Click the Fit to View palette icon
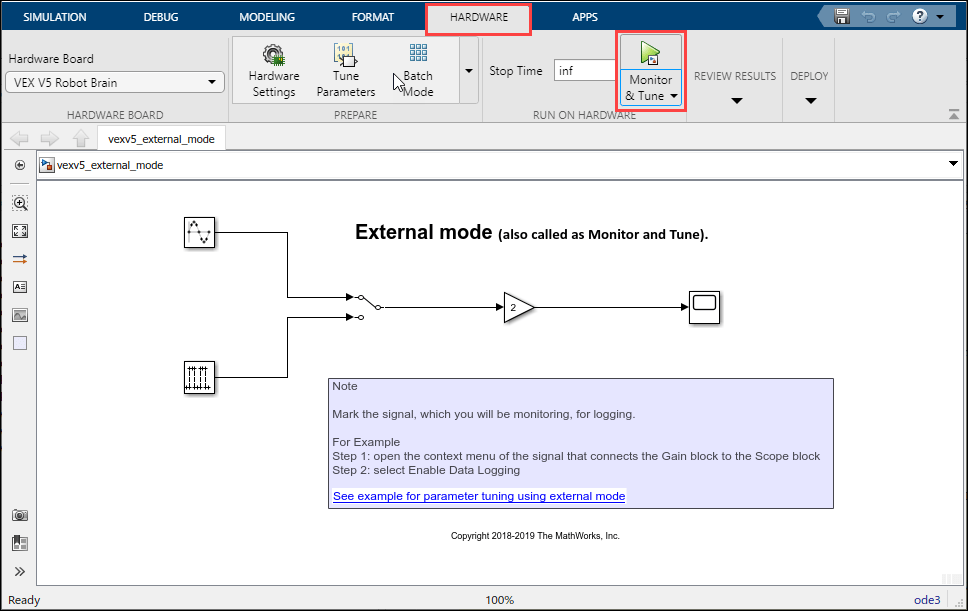 tap(20, 231)
